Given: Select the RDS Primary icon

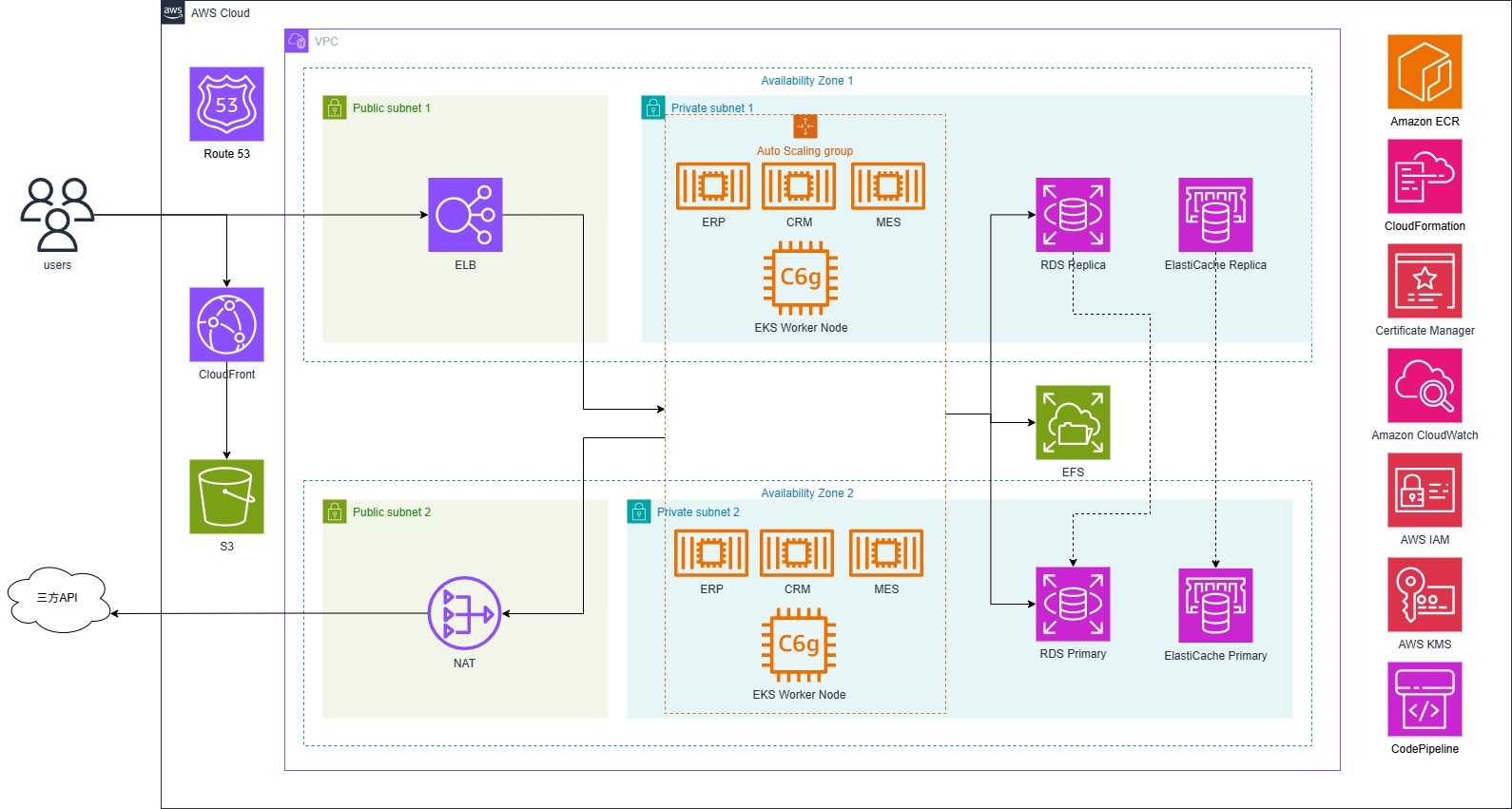Looking at the screenshot, I should [x=1073, y=605].
